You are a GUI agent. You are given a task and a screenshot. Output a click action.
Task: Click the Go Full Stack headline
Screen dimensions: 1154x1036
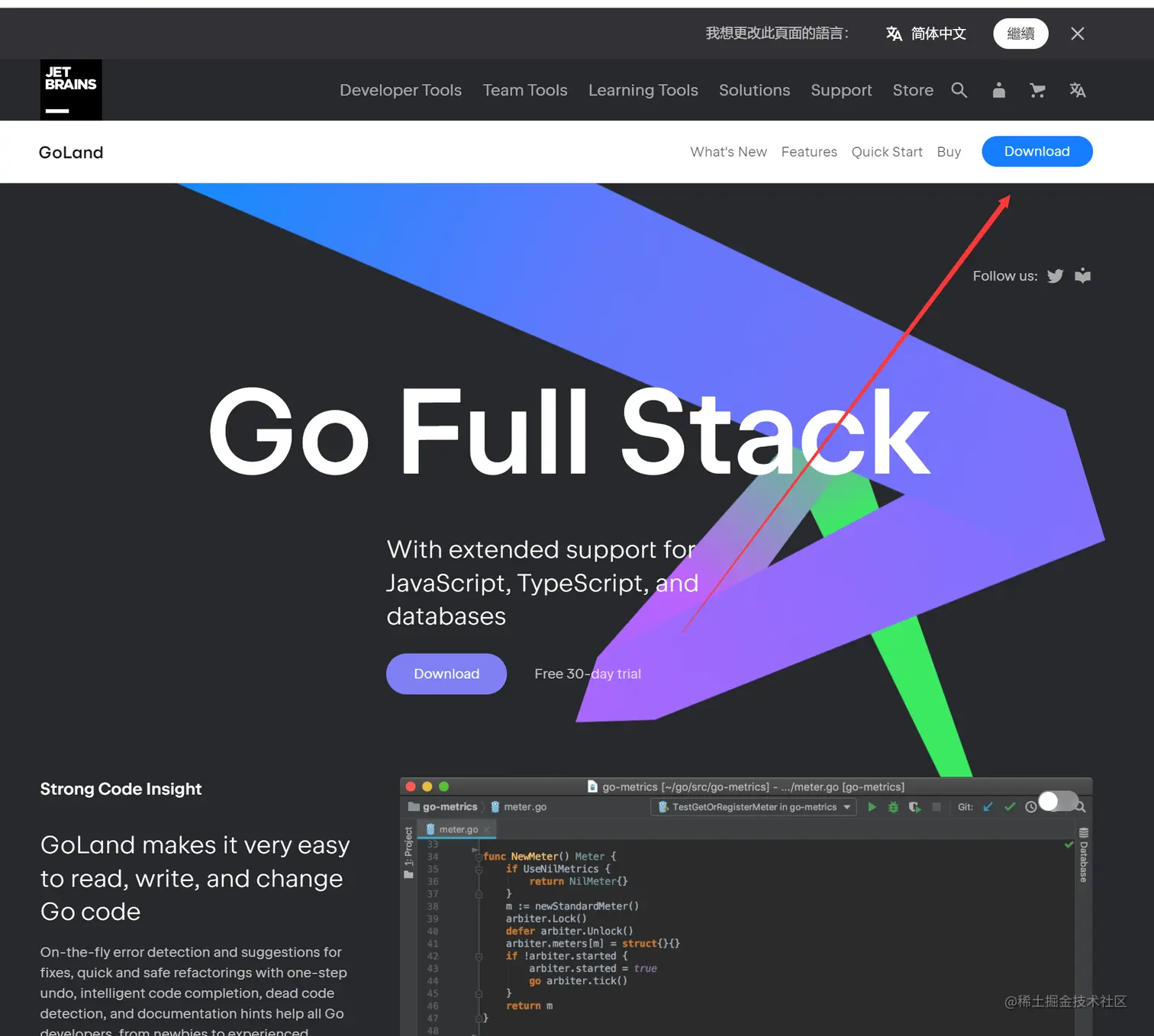[x=569, y=431]
